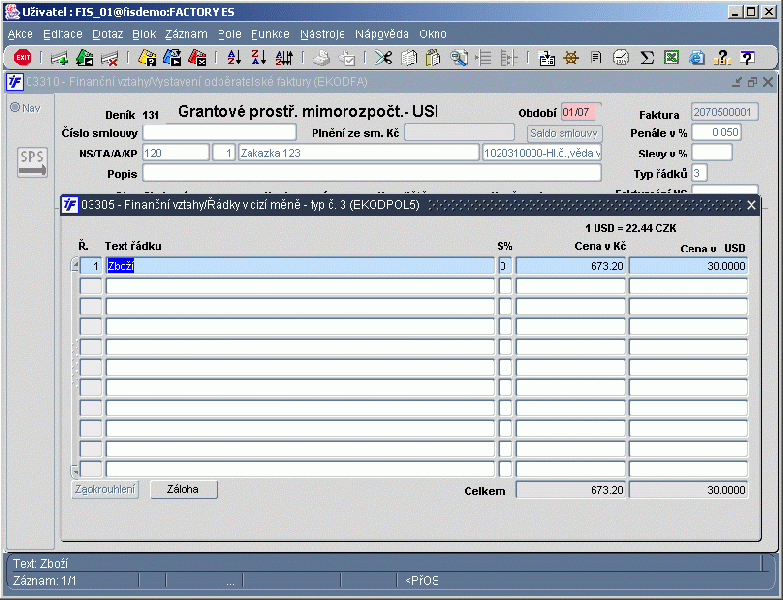Viewport: 783px width, 600px height.
Task: Open the Nápověda menu
Action: pos(382,34)
